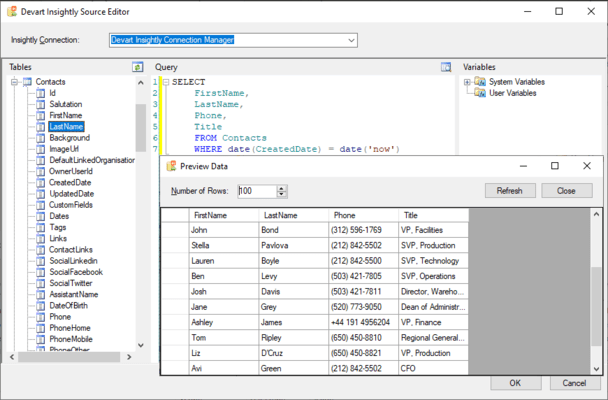Click the column icon beside ImageUrl

41,149
